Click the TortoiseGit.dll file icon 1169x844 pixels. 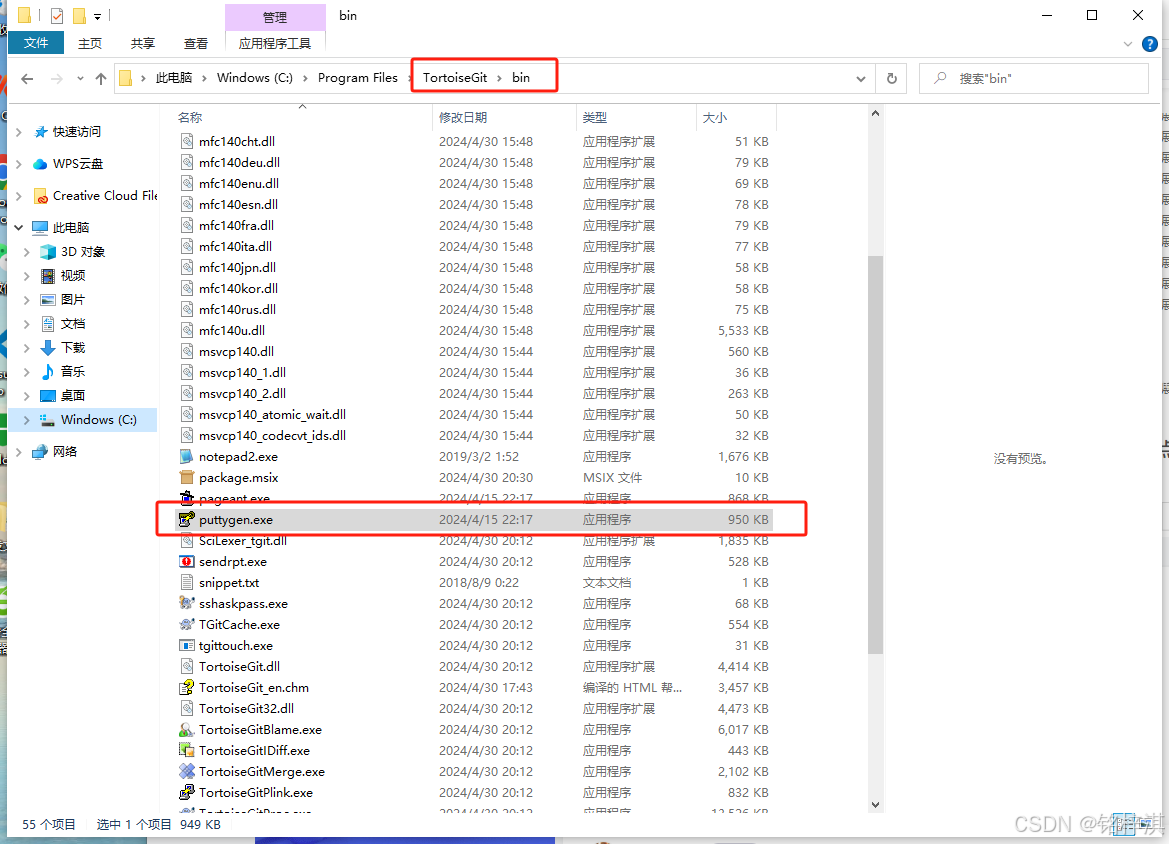point(186,667)
